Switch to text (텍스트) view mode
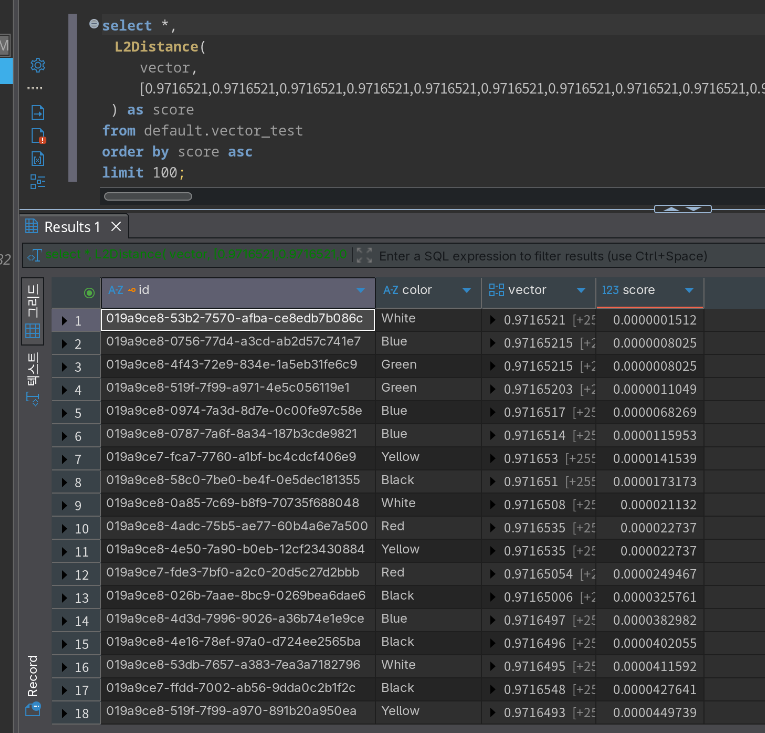The width and height of the screenshot is (765, 733). (32, 379)
